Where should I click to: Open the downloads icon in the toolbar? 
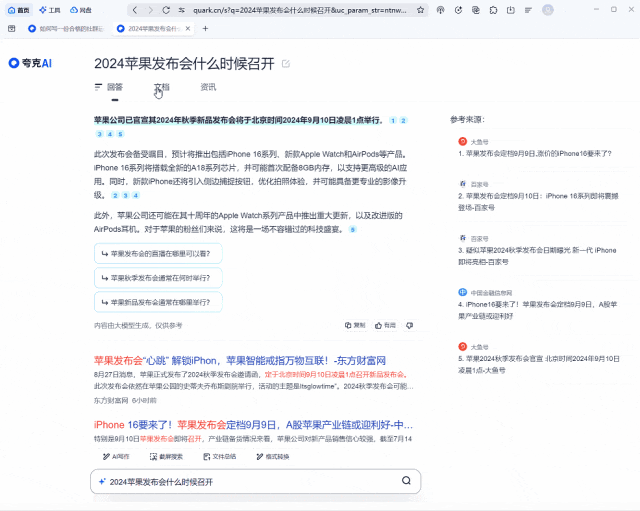[511, 10]
